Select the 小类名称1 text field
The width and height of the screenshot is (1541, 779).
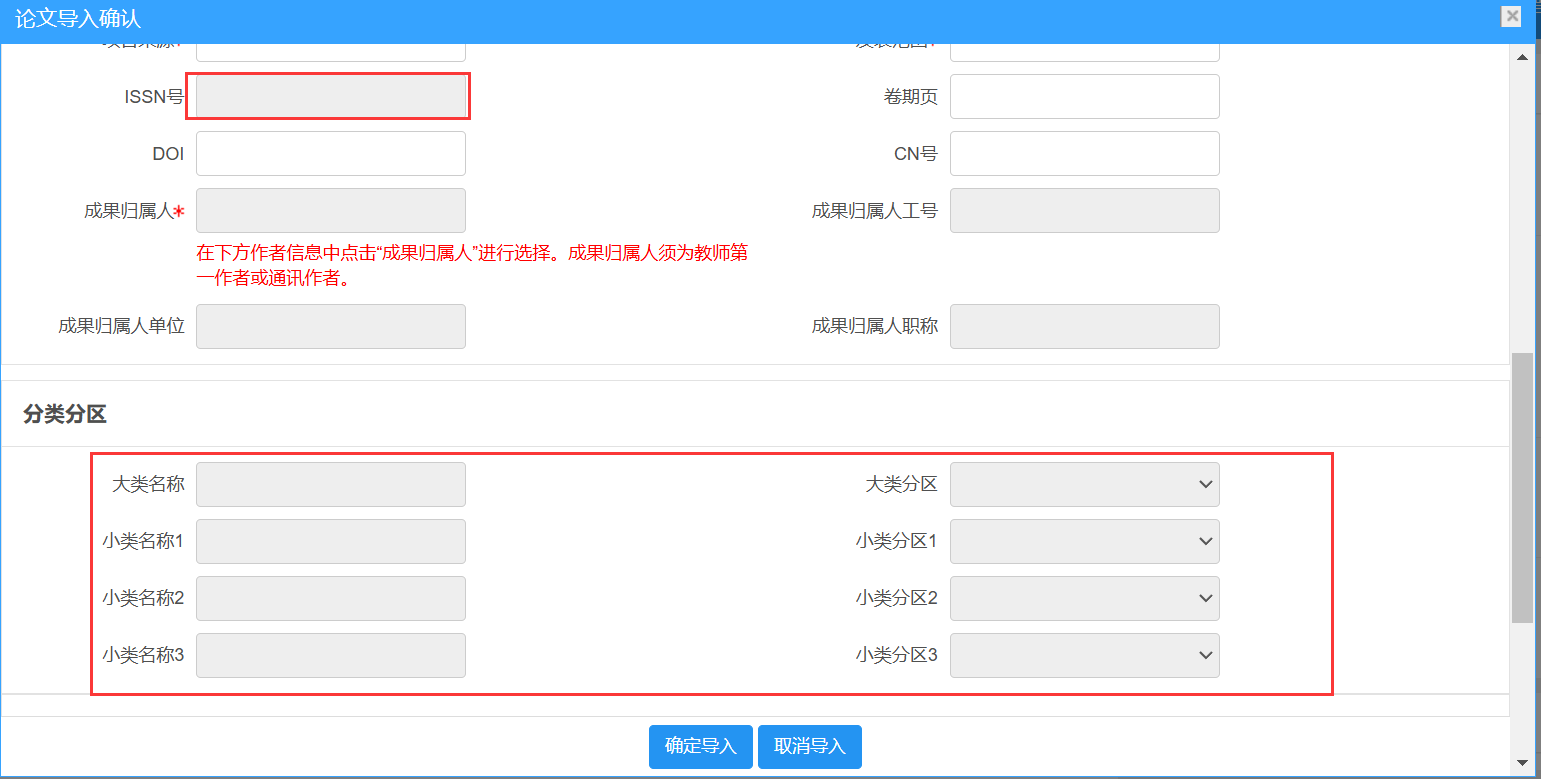[x=330, y=542]
